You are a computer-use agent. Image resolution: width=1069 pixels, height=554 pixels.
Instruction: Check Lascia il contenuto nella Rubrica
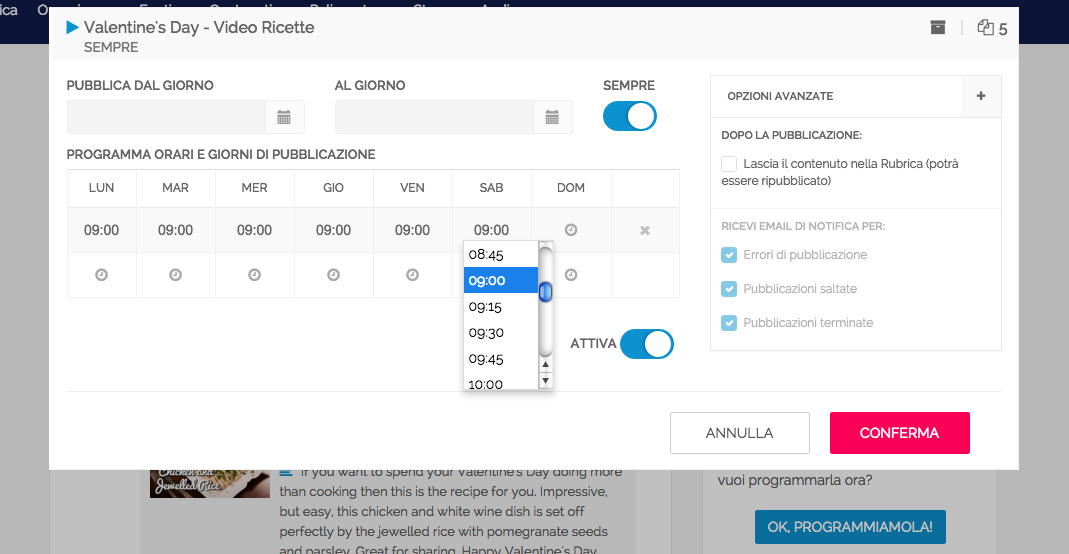[729, 164]
